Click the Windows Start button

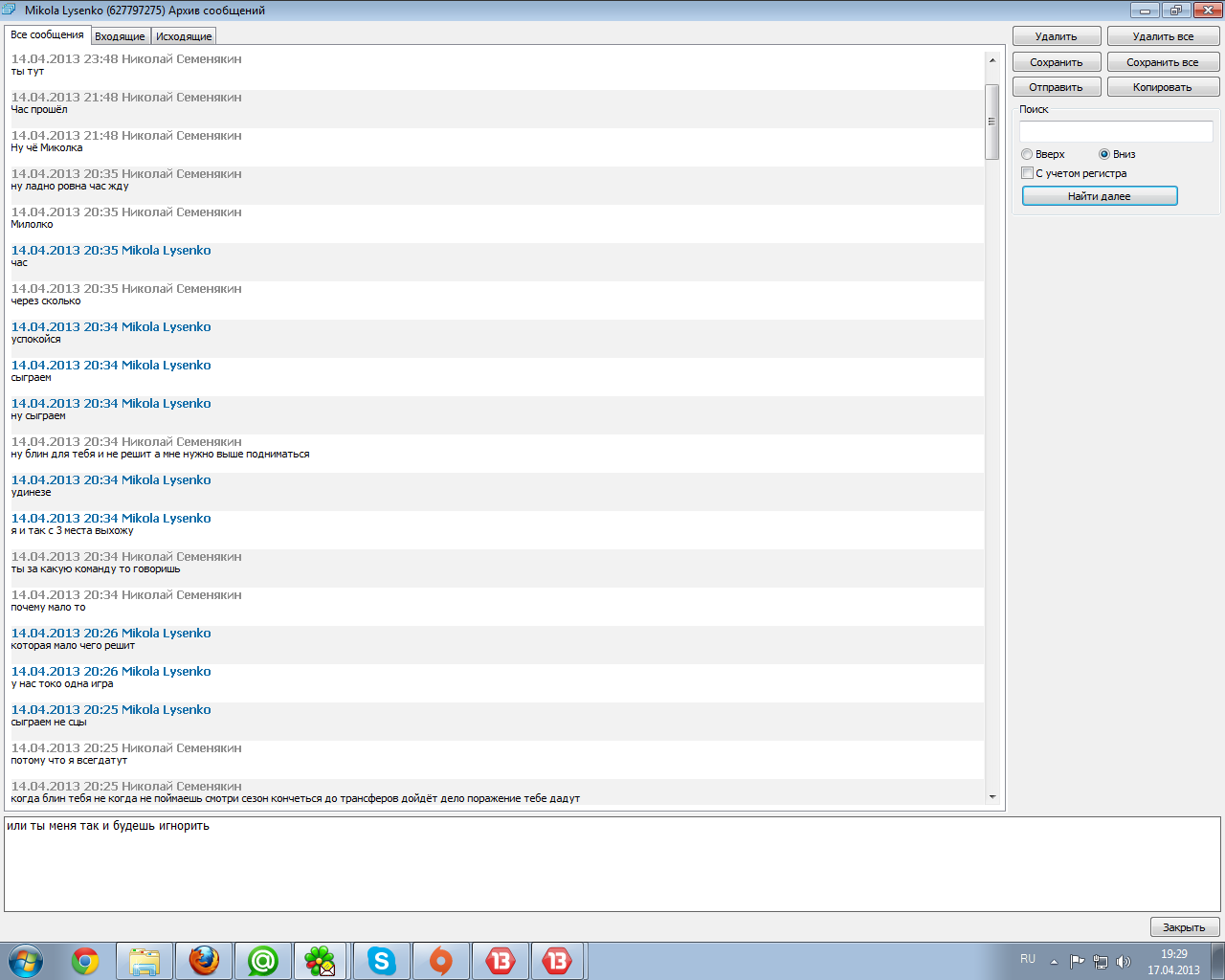point(26,961)
